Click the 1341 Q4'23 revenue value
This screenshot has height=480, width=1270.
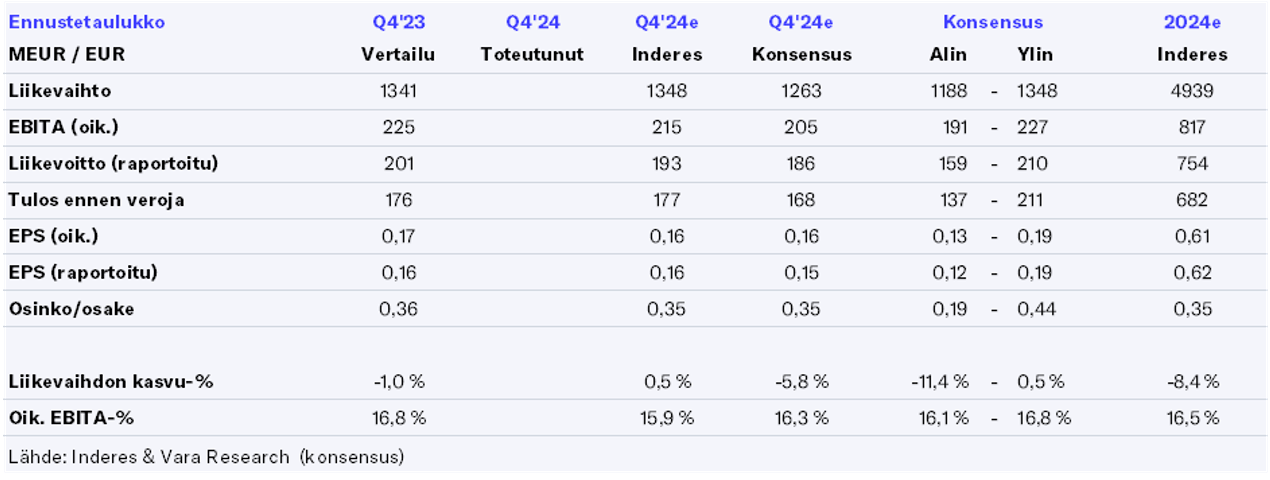tap(398, 91)
